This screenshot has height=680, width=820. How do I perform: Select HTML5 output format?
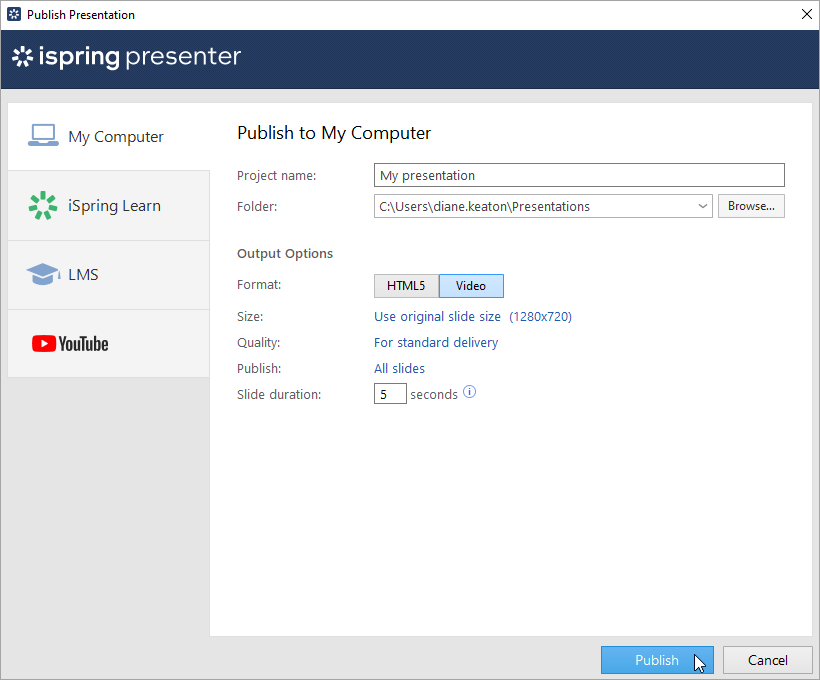click(406, 286)
